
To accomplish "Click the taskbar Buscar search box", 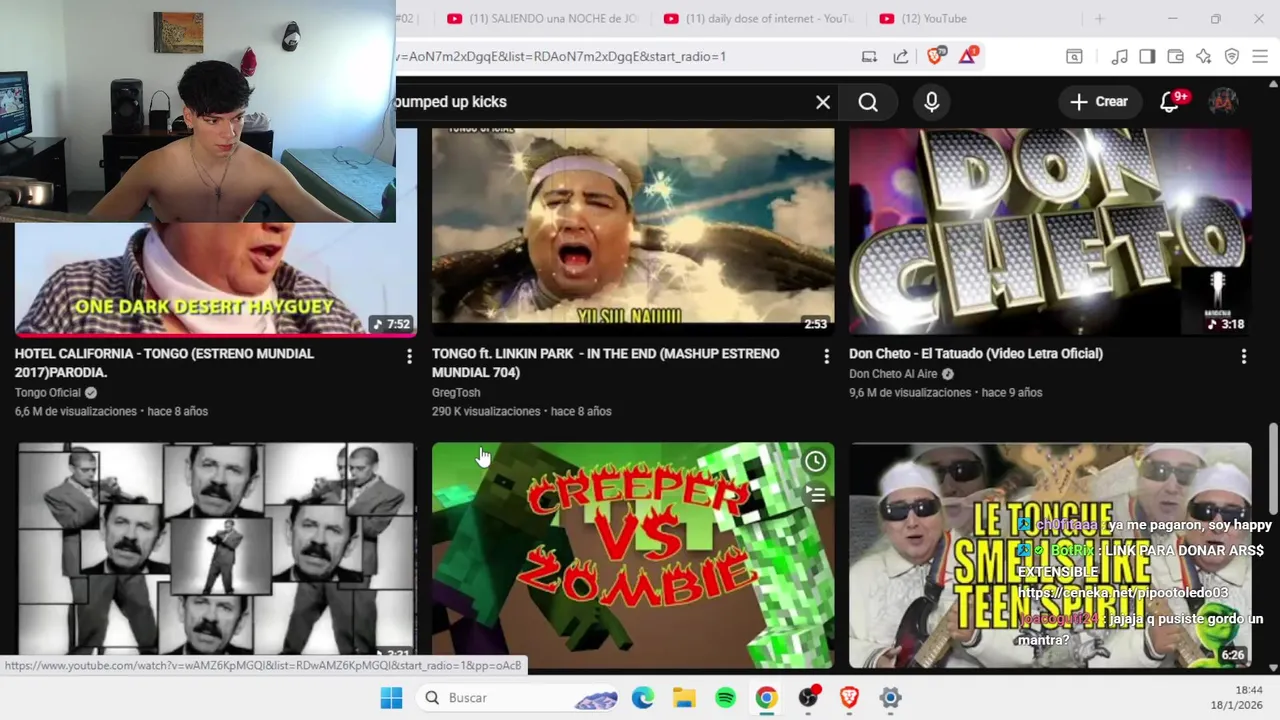I will [517, 698].
